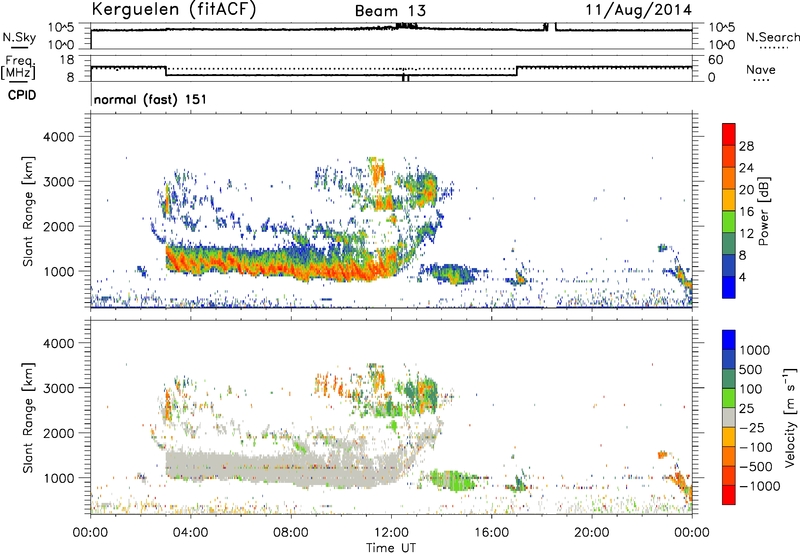Image resolution: width=800 pixels, height=554 pixels.
Task: Click the gray segment of Velocity colorbar
Action: click(729, 417)
